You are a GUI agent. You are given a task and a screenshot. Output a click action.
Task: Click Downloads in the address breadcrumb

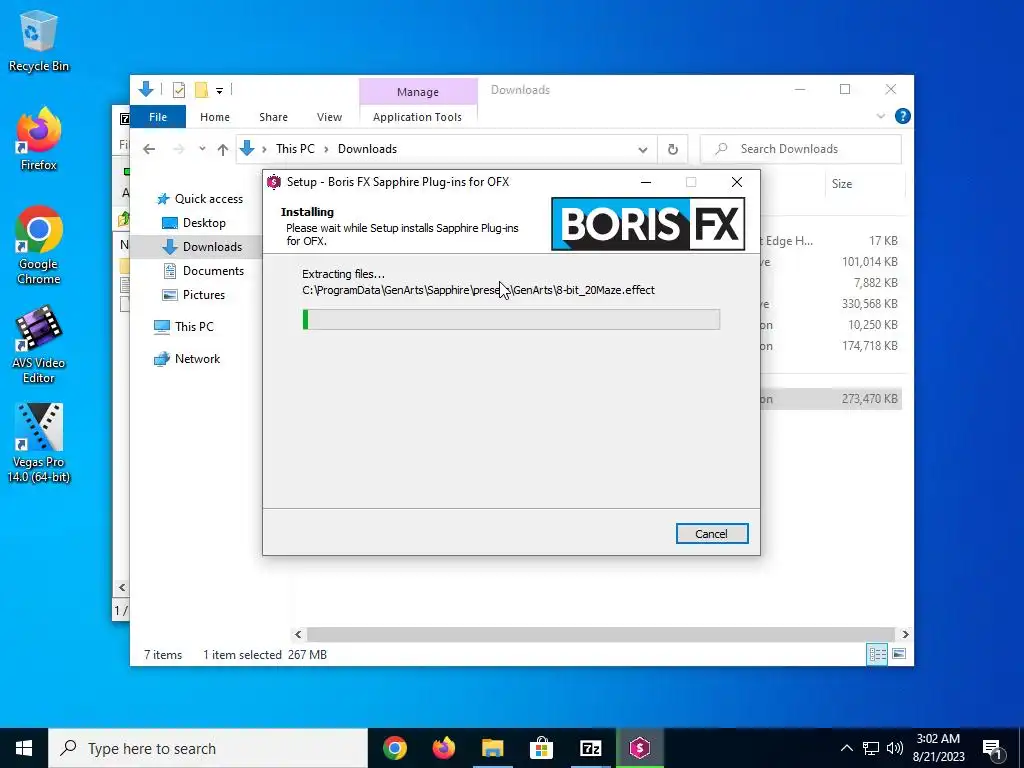pyautogui.click(x=367, y=149)
